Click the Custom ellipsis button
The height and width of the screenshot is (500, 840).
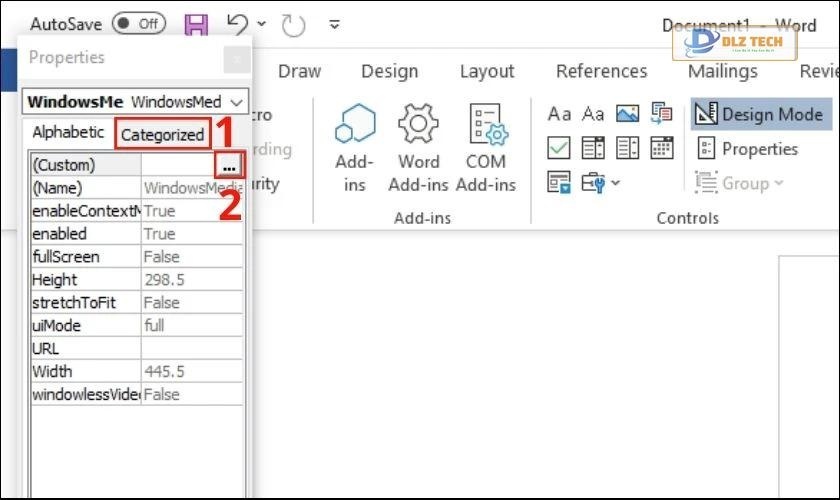click(230, 165)
